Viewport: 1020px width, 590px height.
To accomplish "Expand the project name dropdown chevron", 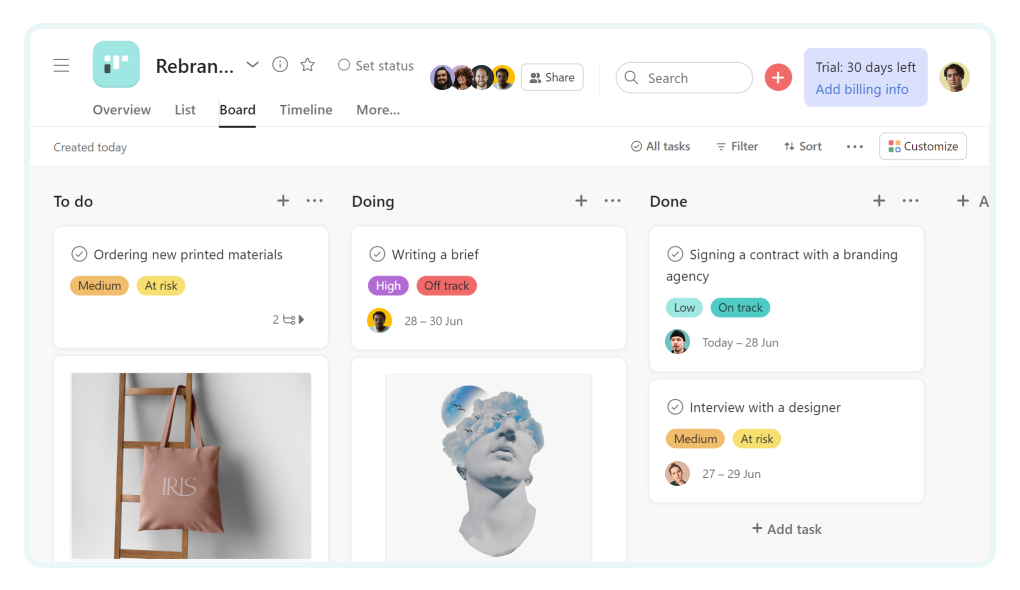I will coord(252,64).
